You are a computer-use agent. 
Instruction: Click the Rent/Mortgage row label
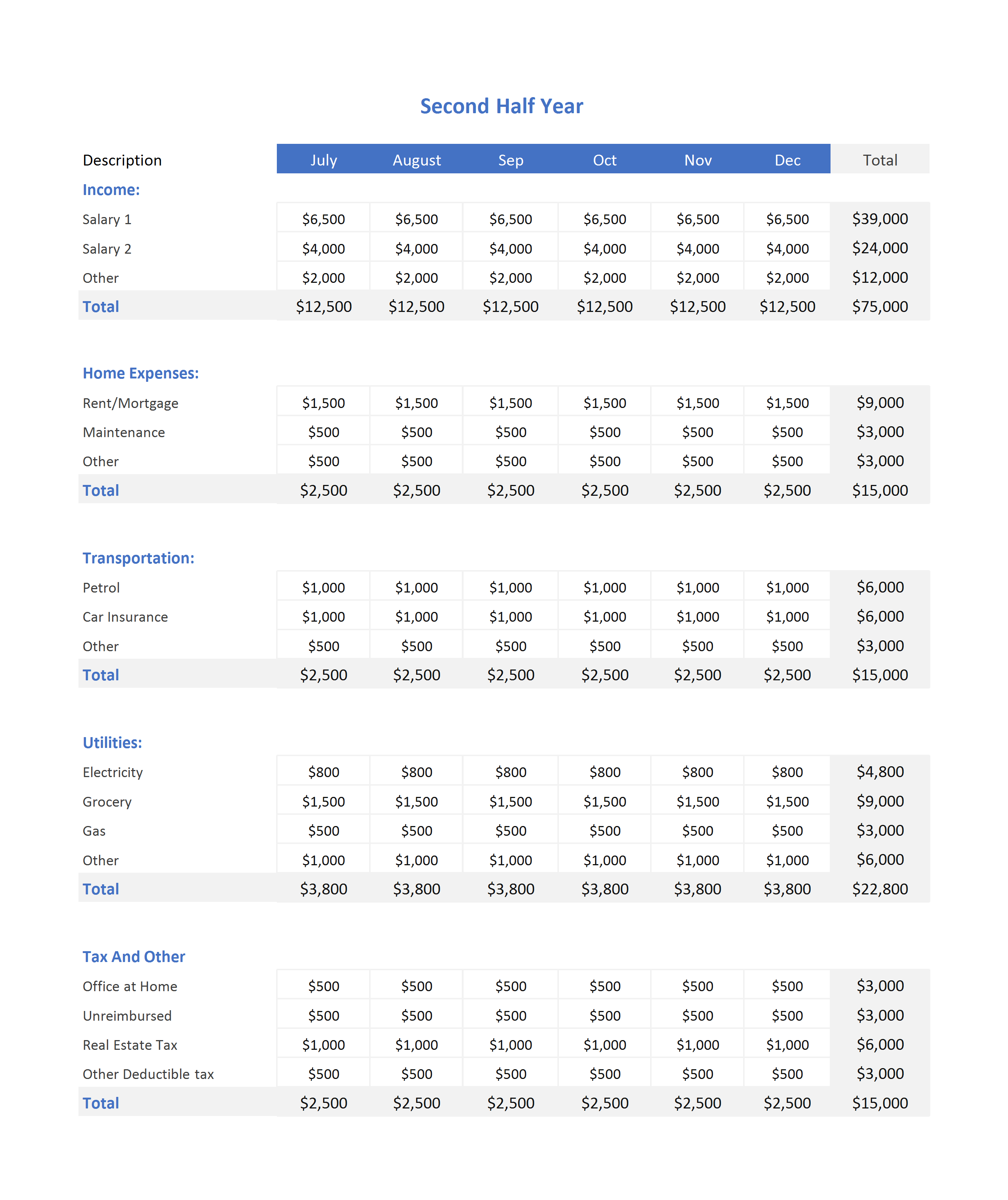point(130,403)
